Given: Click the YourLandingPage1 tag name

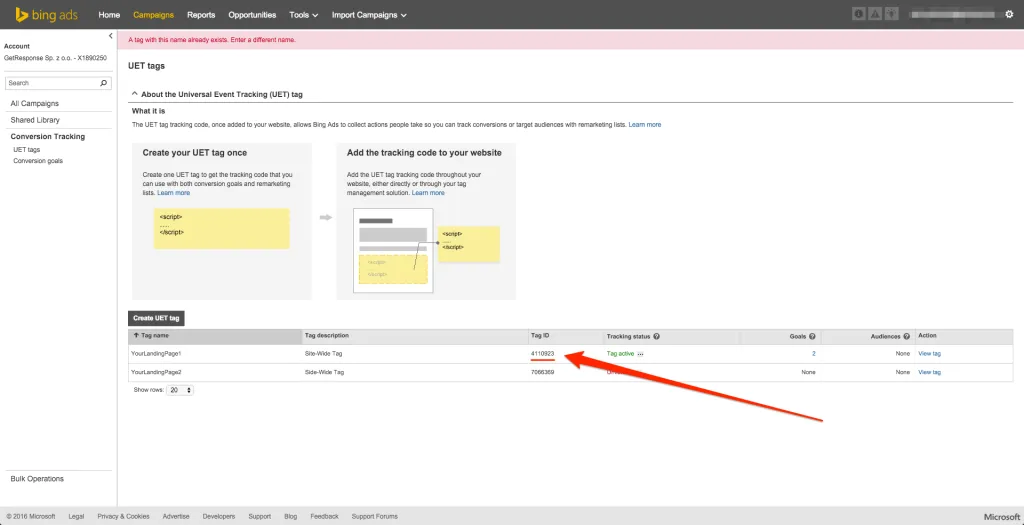Looking at the screenshot, I should pyautogui.click(x=156, y=353).
